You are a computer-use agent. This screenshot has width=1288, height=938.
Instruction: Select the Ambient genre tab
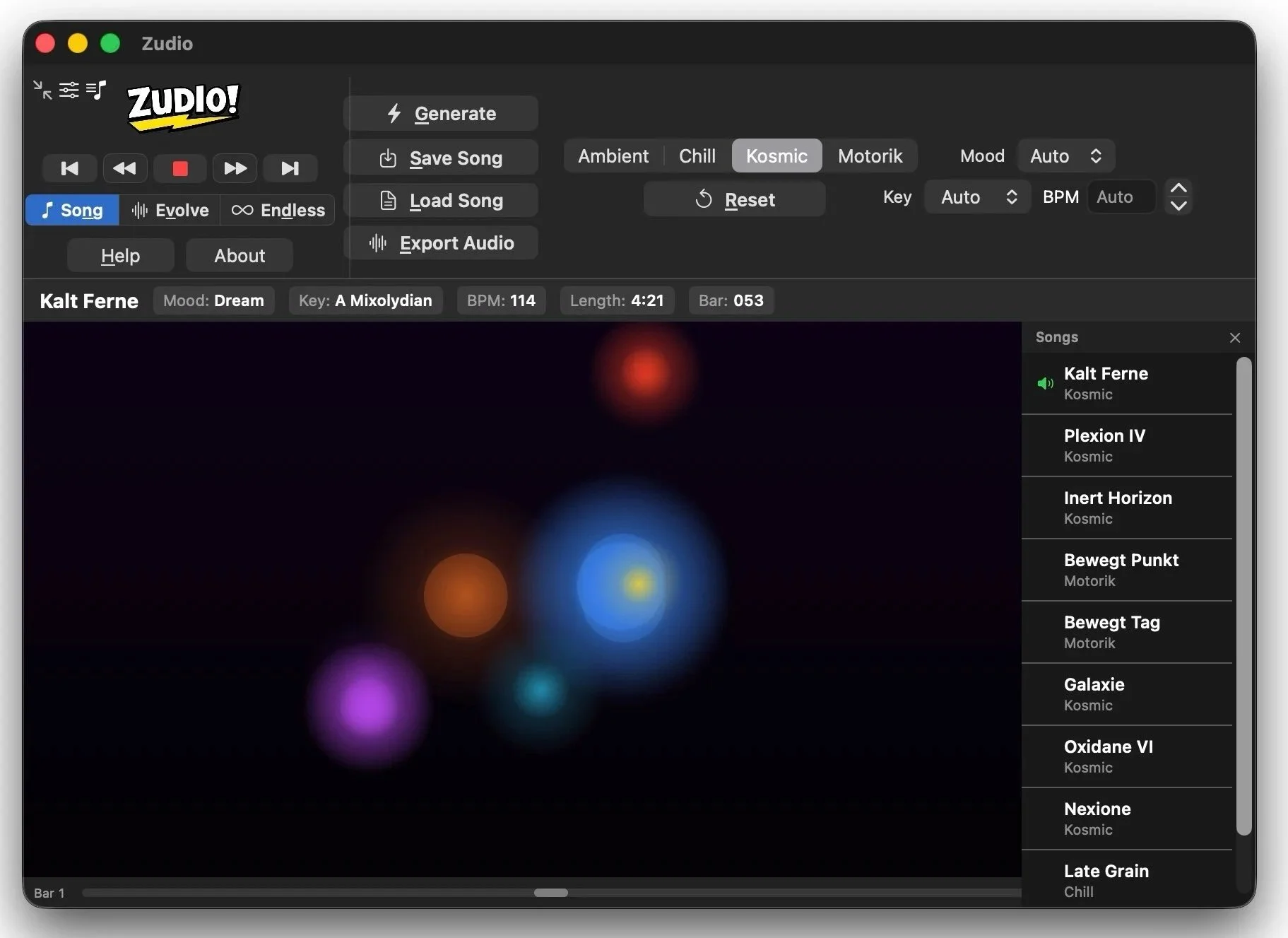pos(613,156)
